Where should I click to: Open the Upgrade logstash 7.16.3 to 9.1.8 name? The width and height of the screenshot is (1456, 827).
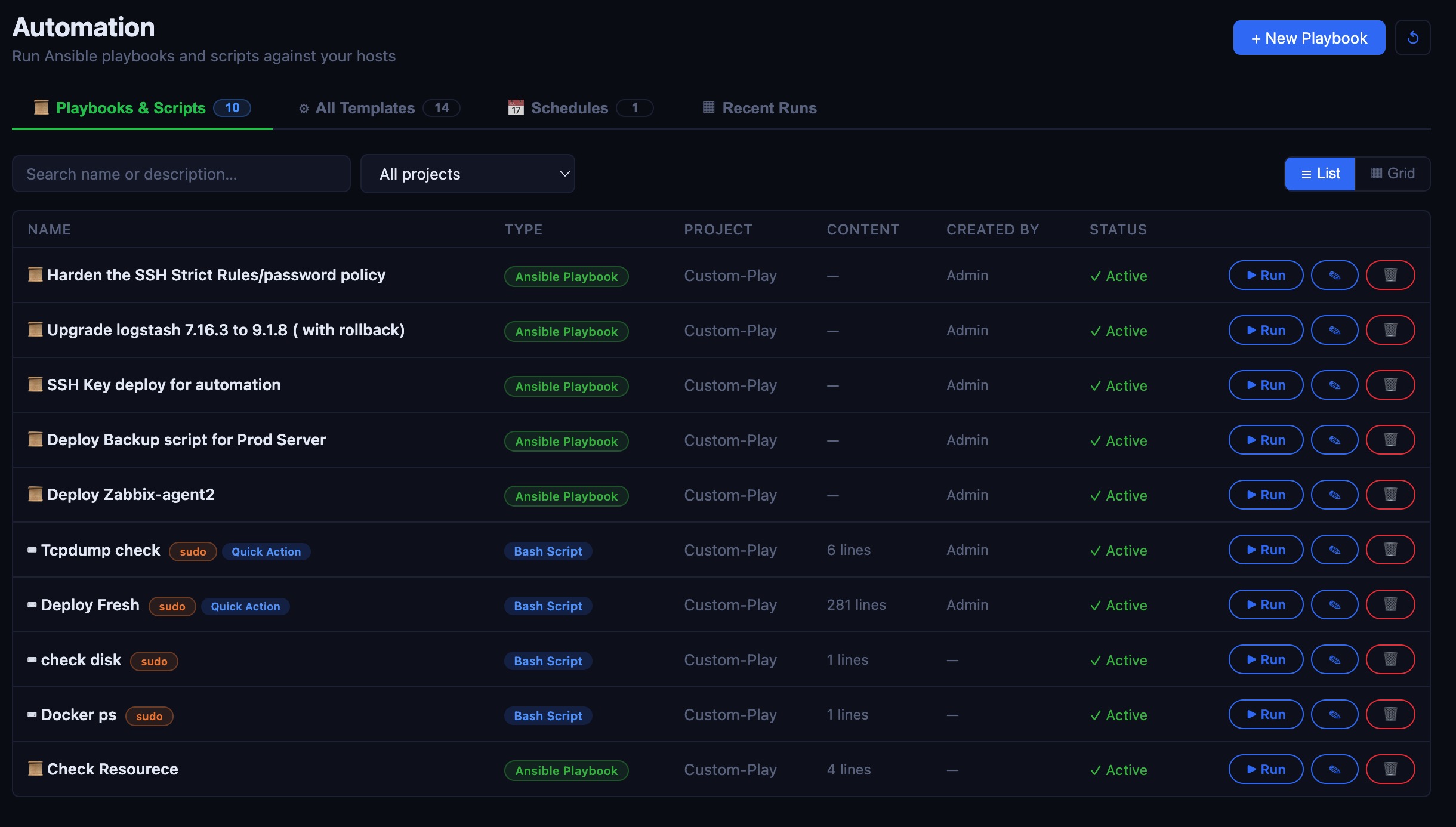[226, 330]
